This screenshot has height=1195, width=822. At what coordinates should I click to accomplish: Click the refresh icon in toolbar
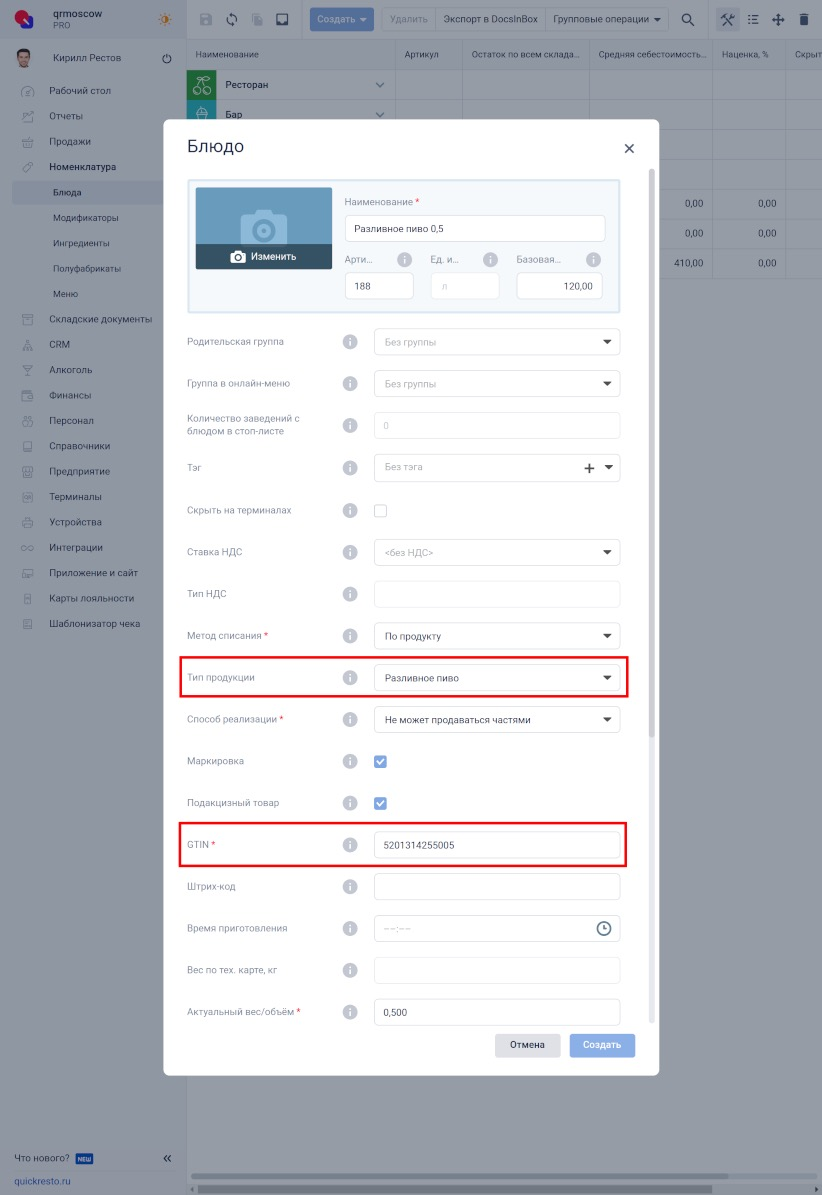pyautogui.click(x=232, y=20)
